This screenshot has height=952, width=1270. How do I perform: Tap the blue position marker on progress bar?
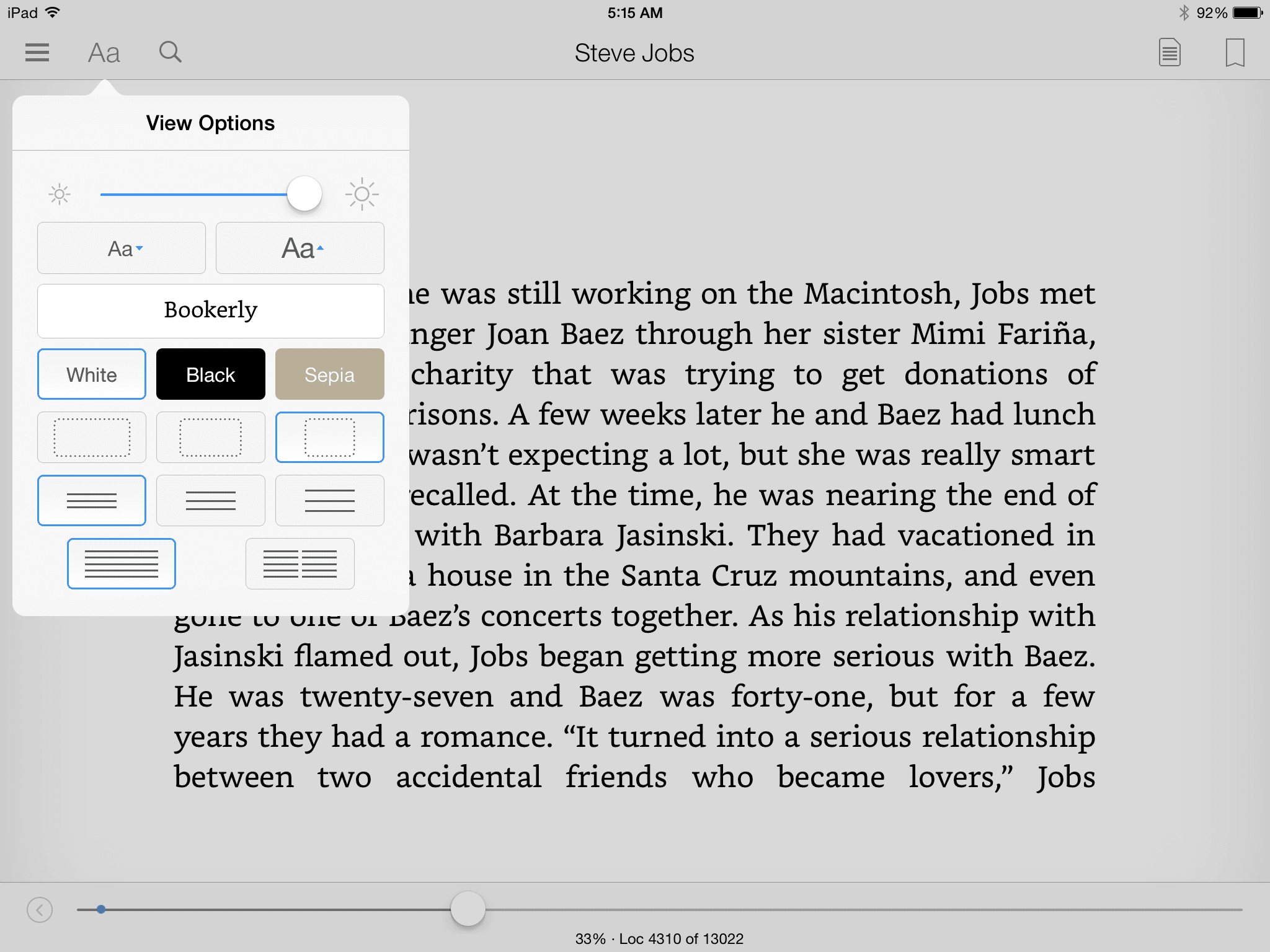(x=101, y=909)
